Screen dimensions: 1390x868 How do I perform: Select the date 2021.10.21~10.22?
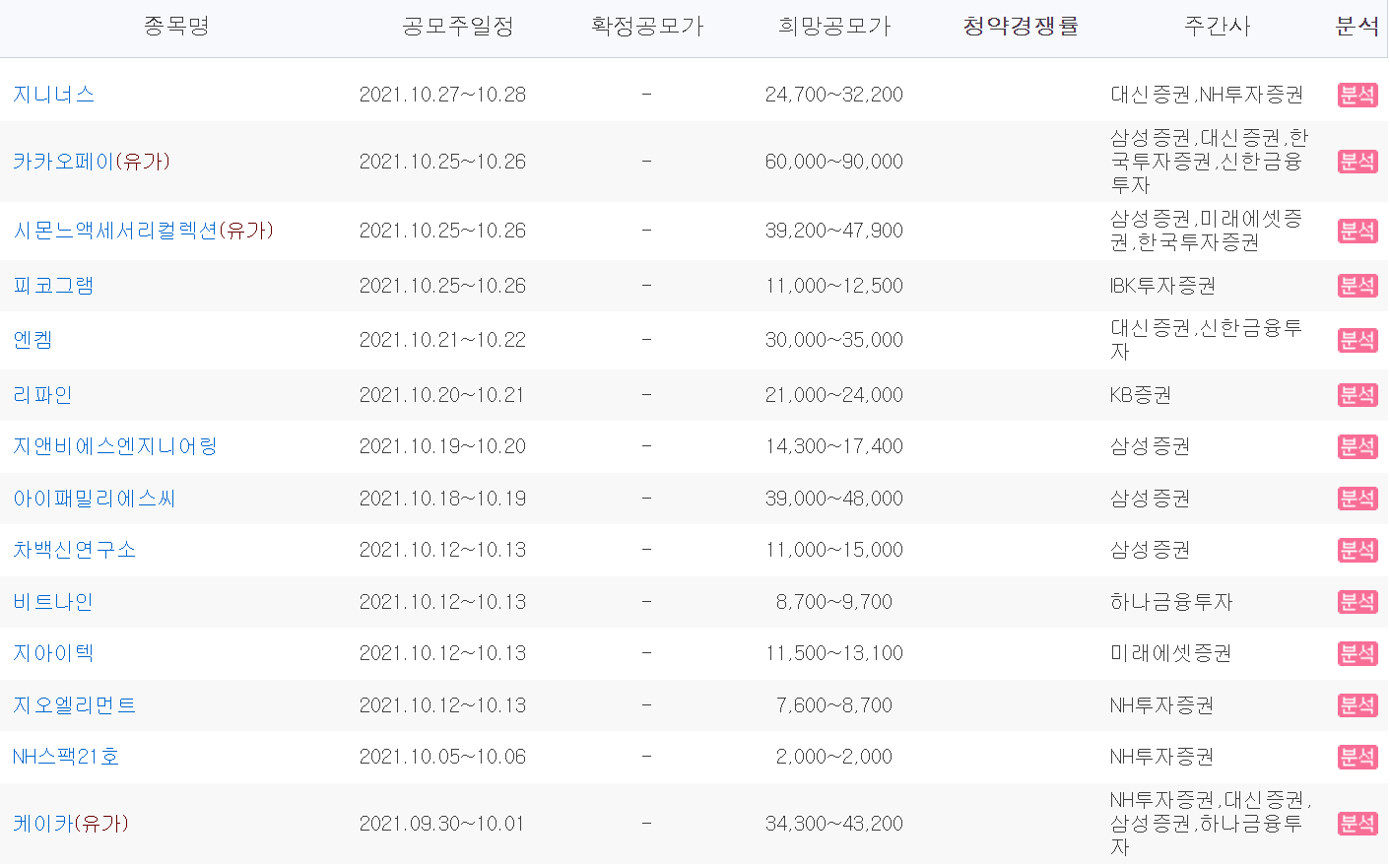442,340
